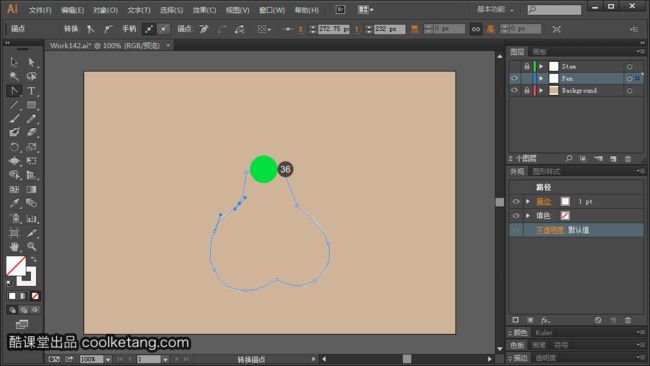This screenshot has width=650, height=366.
Task: Click the link width and height icon
Action: 475,29
